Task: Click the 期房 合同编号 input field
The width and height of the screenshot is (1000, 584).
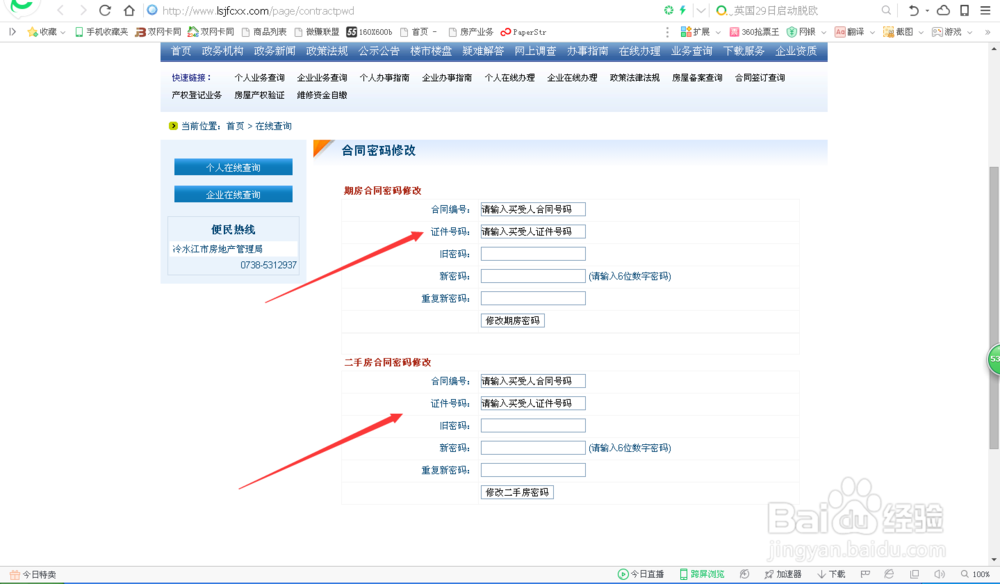Action: [533, 209]
